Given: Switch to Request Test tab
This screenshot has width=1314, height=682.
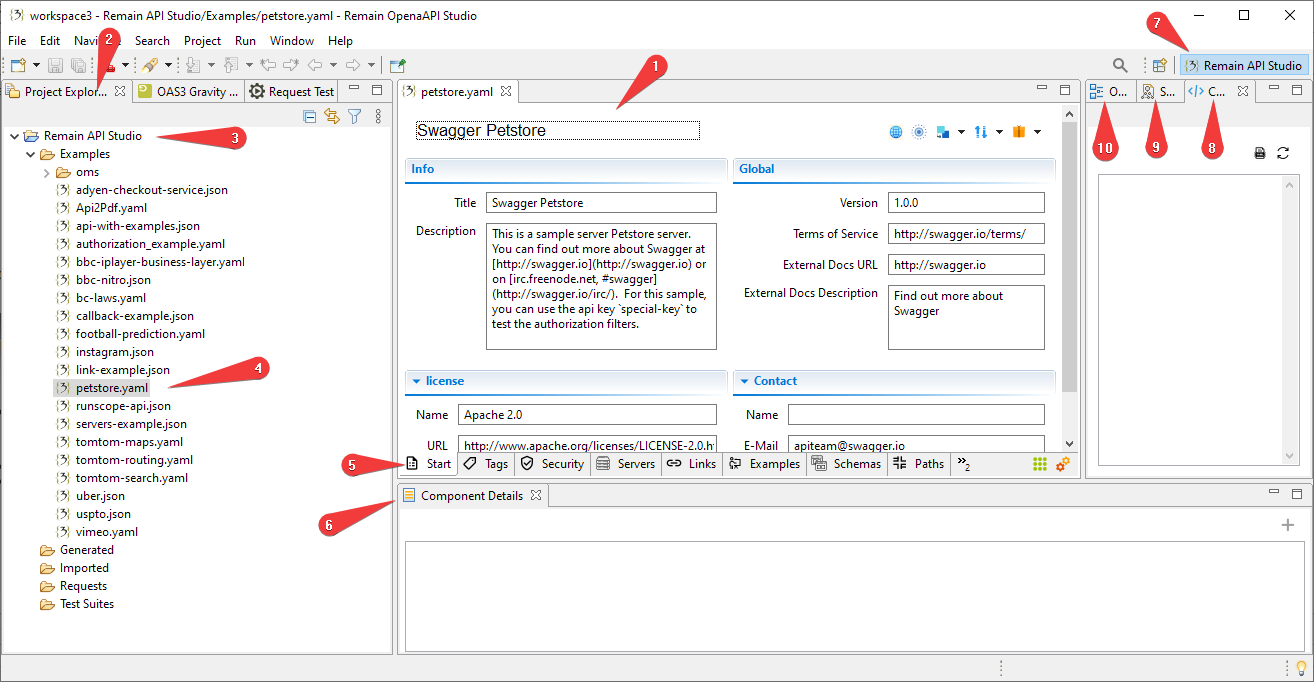Looking at the screenshot, I should [291, 91].
